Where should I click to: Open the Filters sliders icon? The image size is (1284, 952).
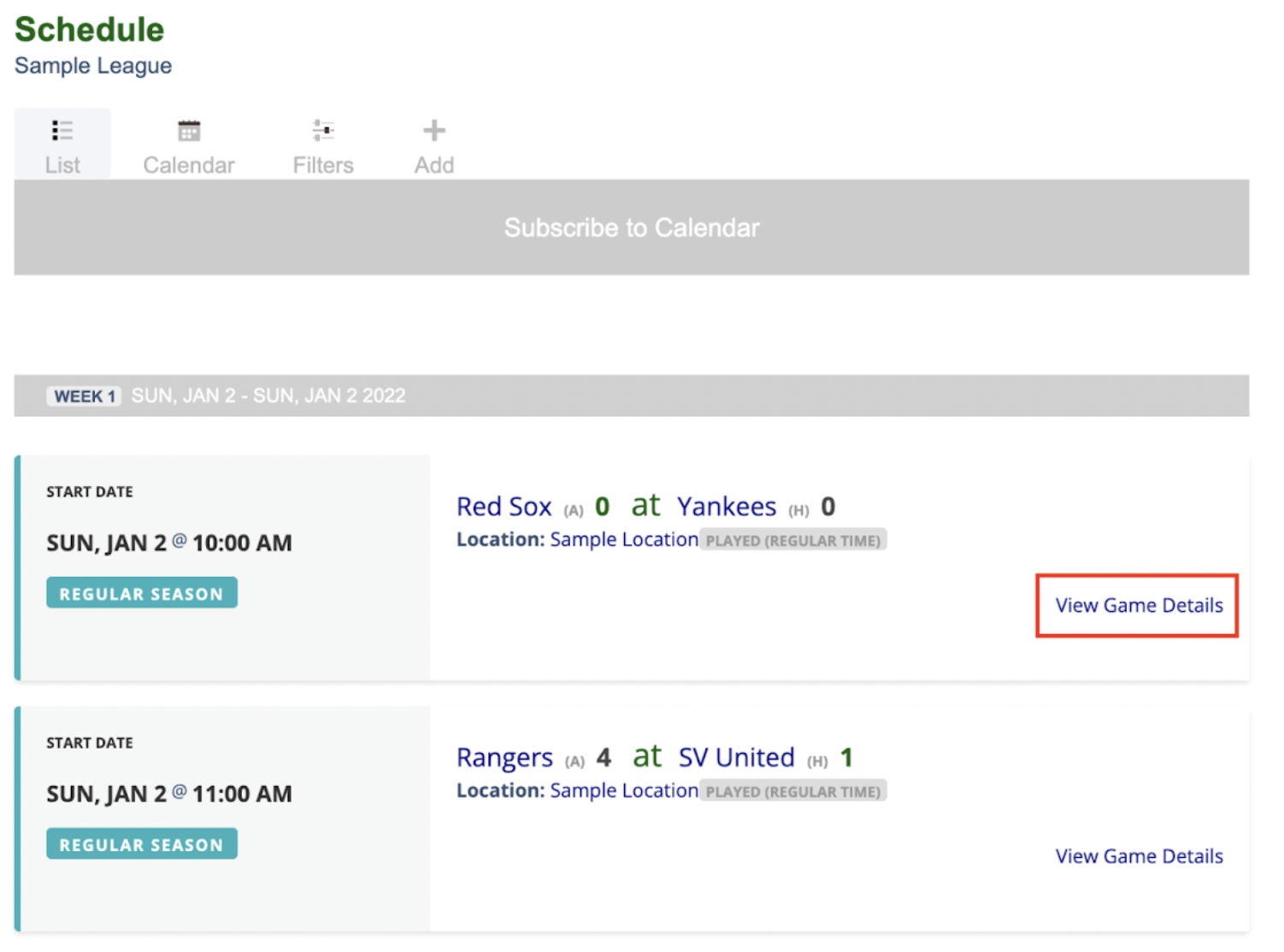(x=323, y=131)
